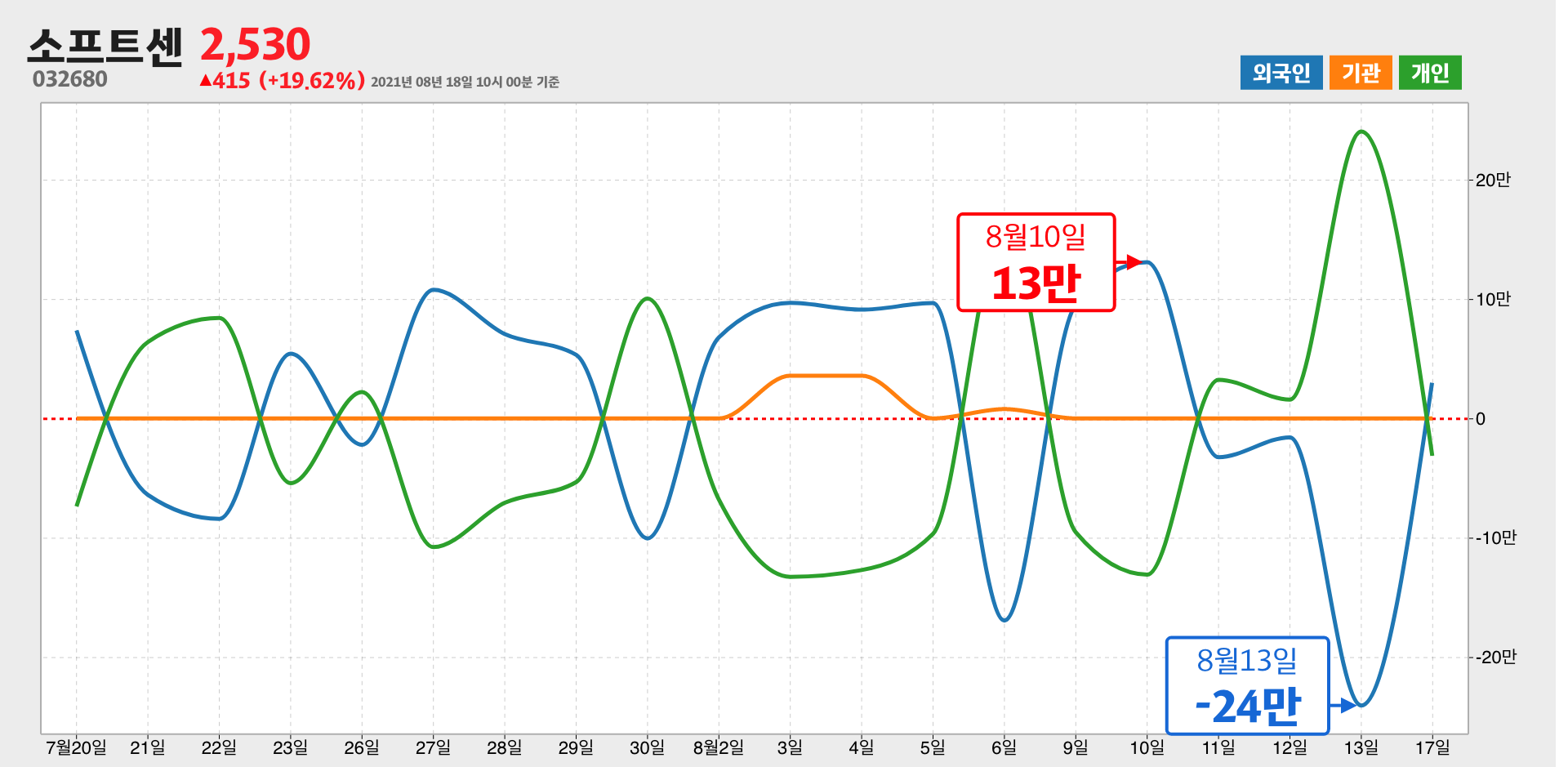The width and height of the screenshot is (1568, 767).
Task: Click the blue line trough at 6일
Action: click(1004, 619)
